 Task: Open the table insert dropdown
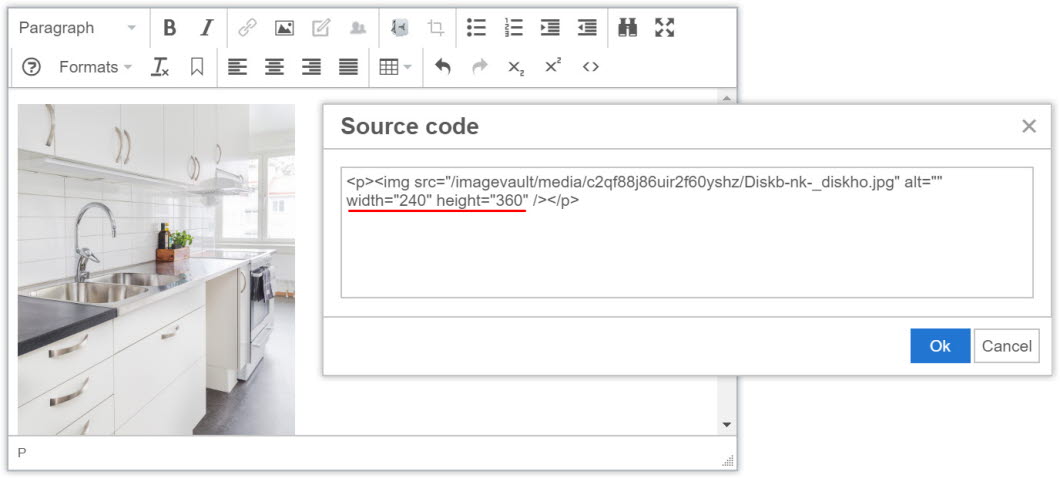(395, 67)
